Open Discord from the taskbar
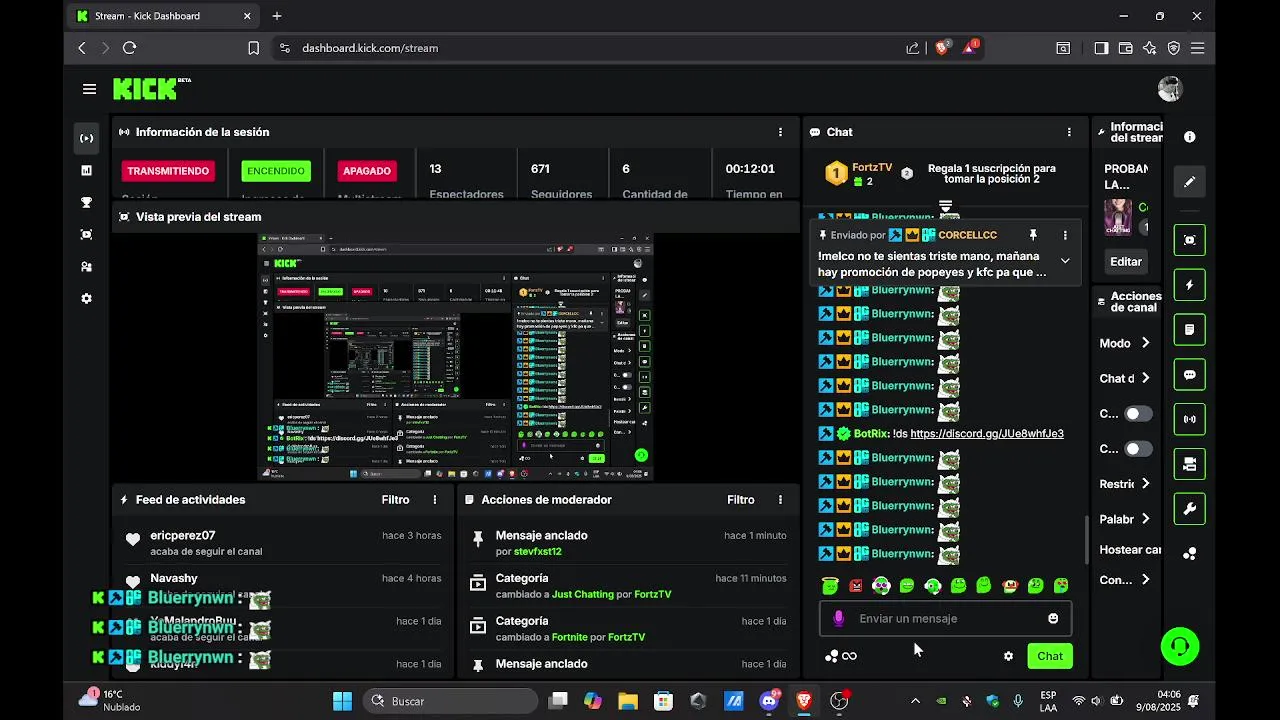Image resolution: width=1280 pixels, height=720 pixels. pyautogui.click(x=769, y=701)
